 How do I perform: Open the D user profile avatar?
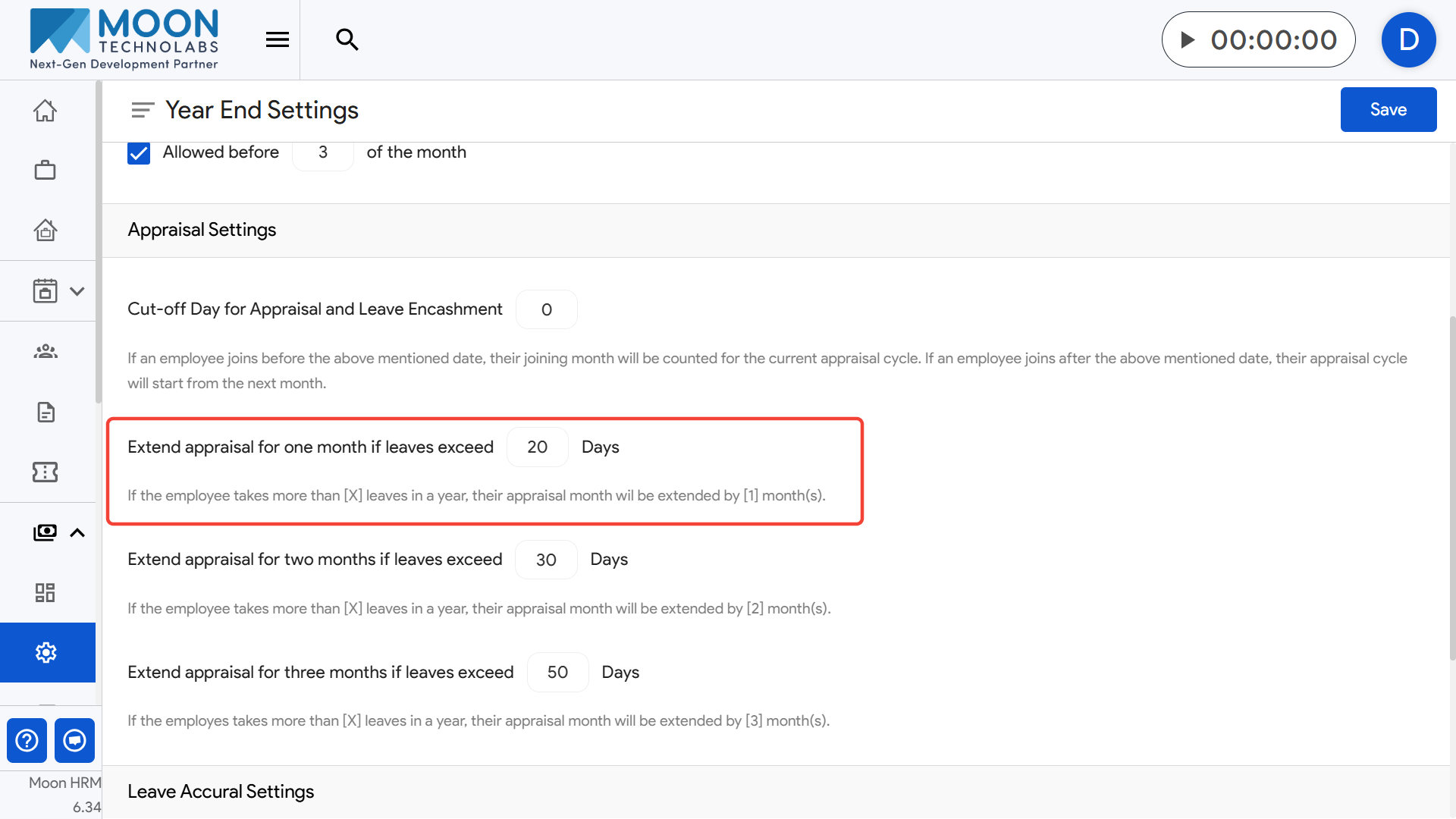click(1408, 39)
